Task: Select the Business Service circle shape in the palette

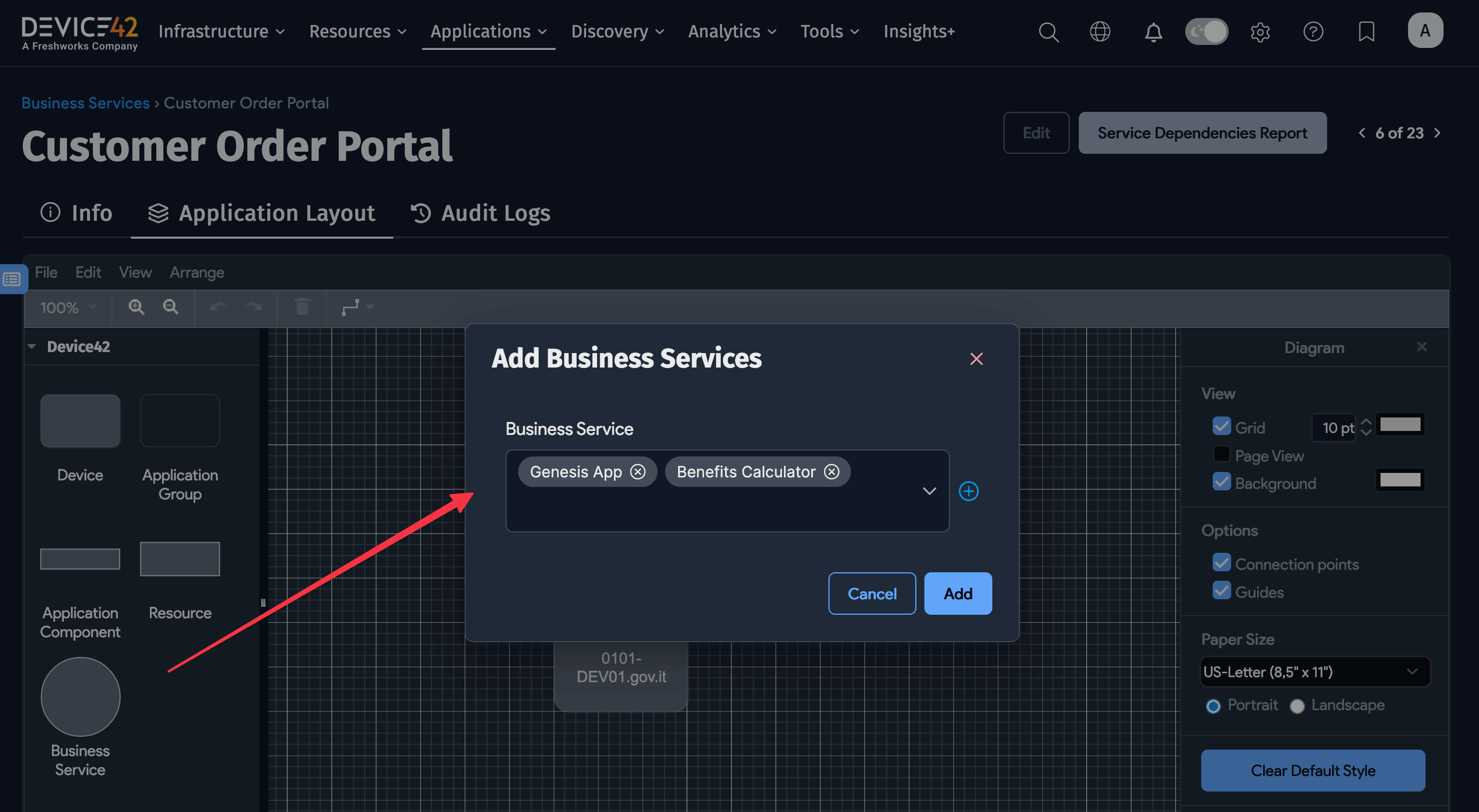Action: pos(80,697)
